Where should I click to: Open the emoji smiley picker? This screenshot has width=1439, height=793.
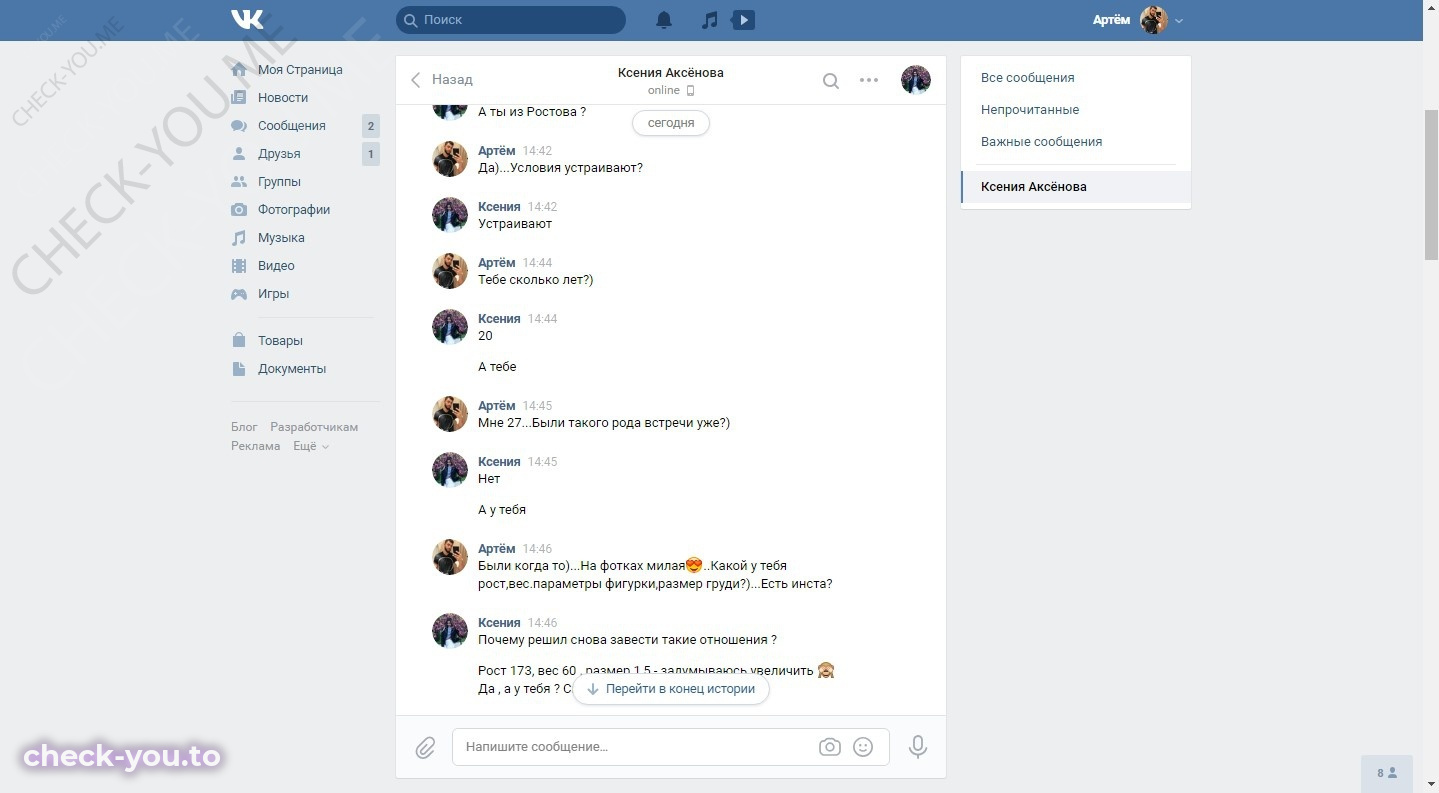pyautogui.click(x=863, y=747)
